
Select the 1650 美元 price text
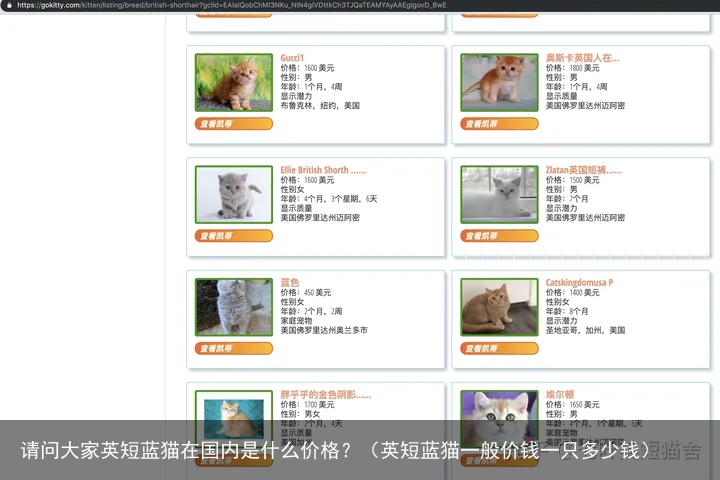[585, 405]
